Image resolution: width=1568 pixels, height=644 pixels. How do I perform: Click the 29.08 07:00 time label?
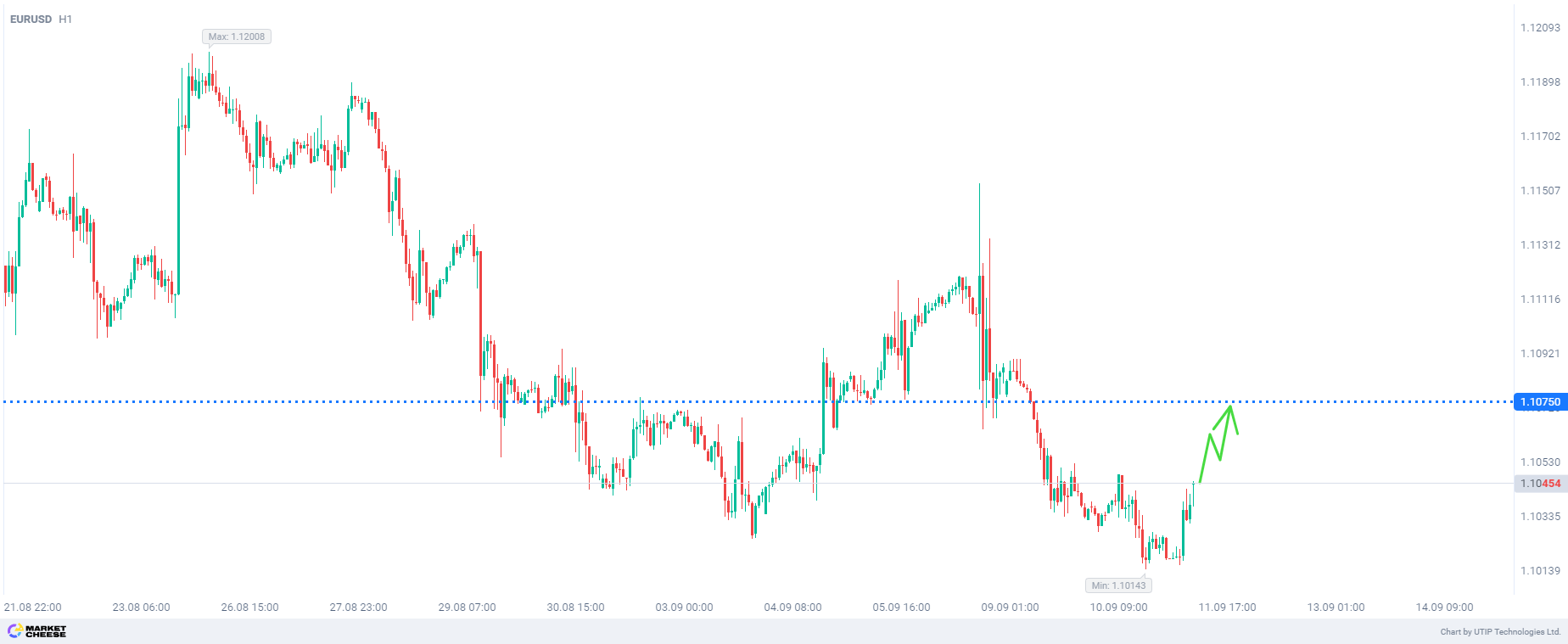(x=467, y=608)
